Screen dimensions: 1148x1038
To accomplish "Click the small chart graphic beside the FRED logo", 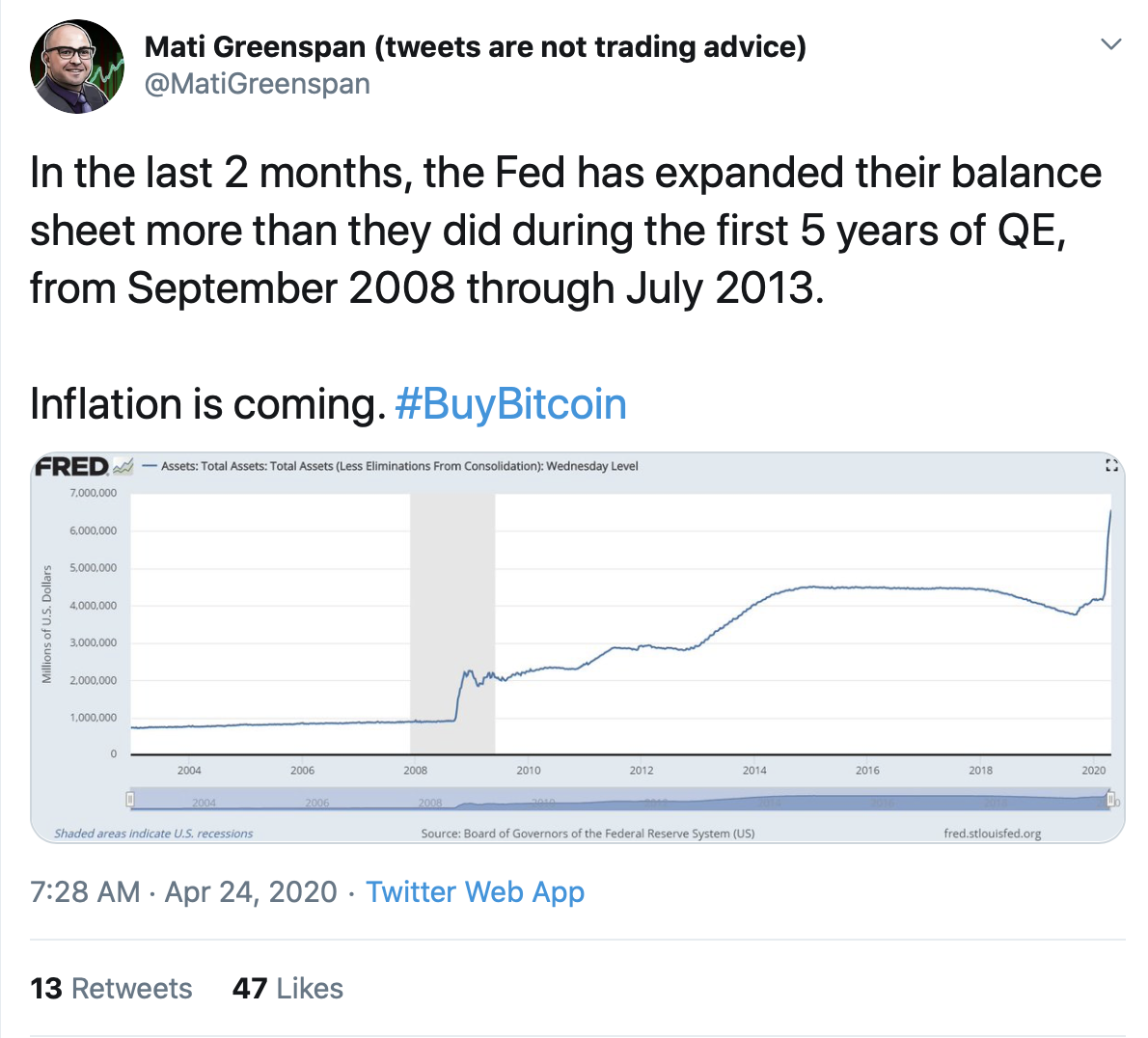I will (123, 467).
